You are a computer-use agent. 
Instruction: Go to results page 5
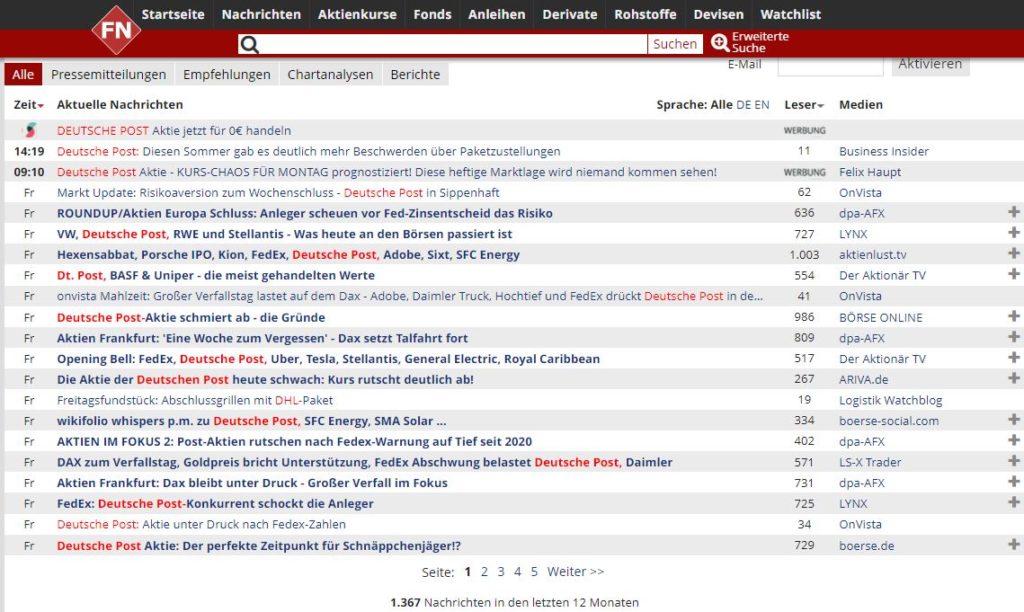[534, 572]
